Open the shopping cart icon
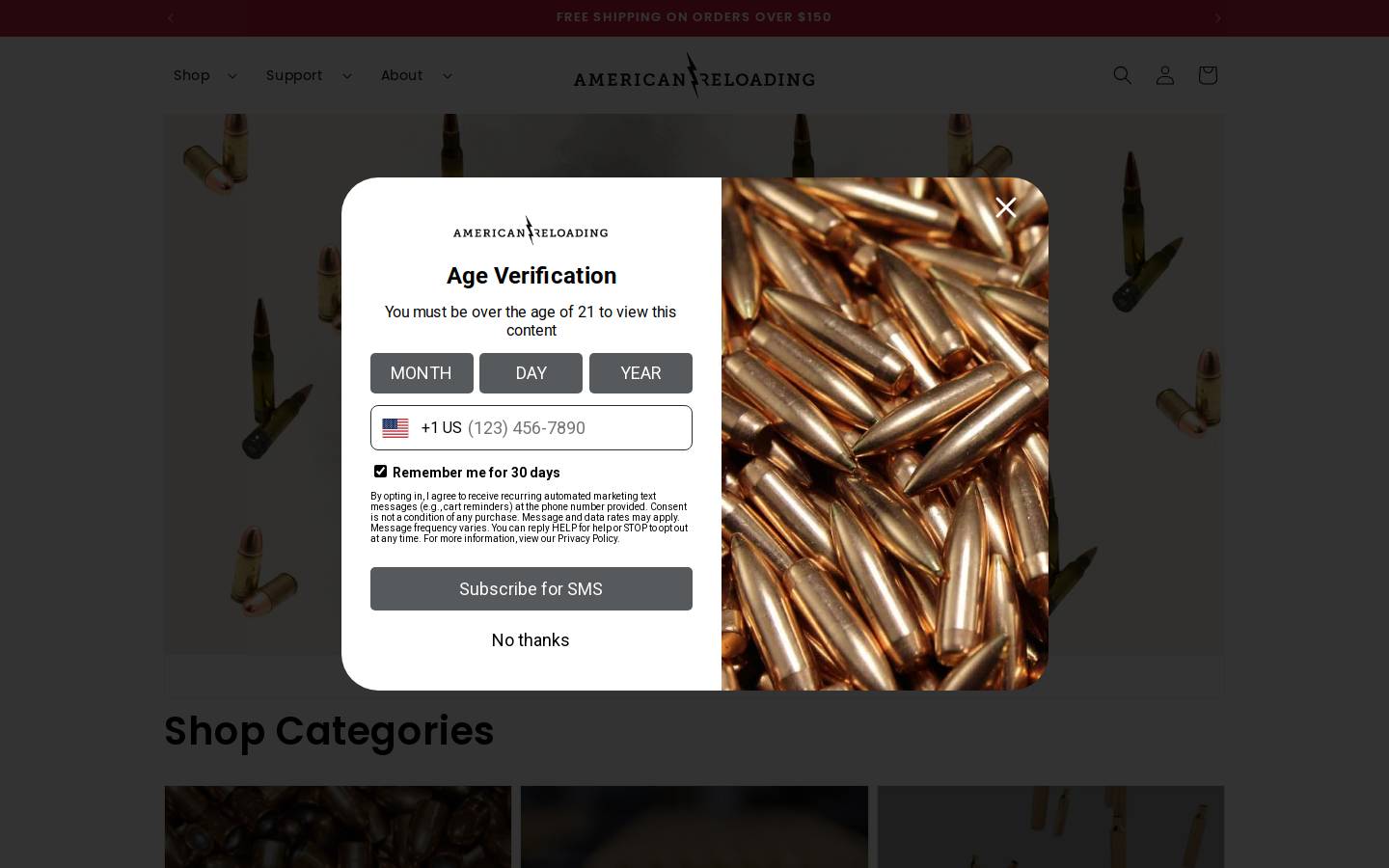This screenshot has height=868, width=1389. 1207,75
